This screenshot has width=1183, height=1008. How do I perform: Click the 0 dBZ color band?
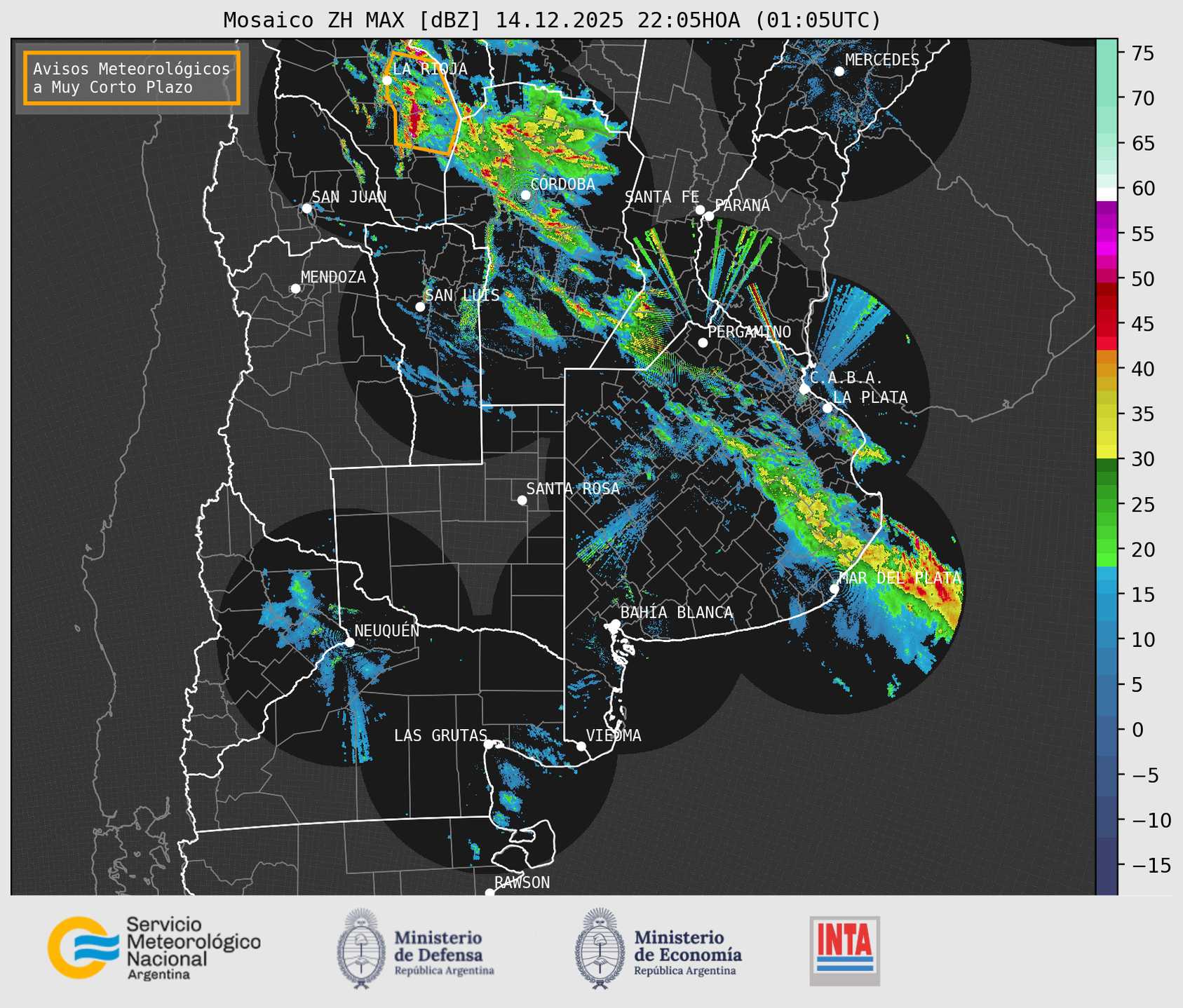[x=1107, y=730]
